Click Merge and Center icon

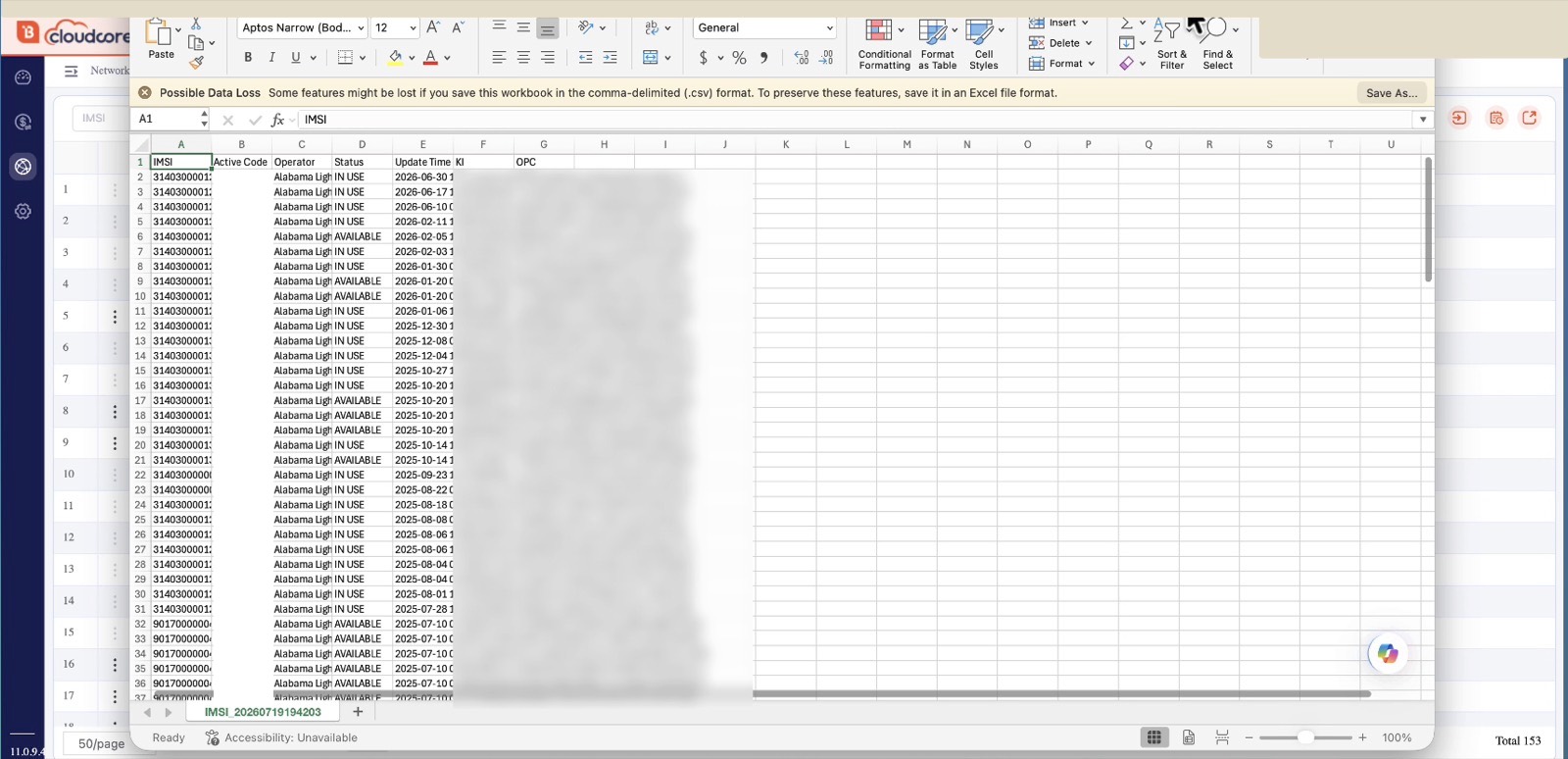point(651,58)
